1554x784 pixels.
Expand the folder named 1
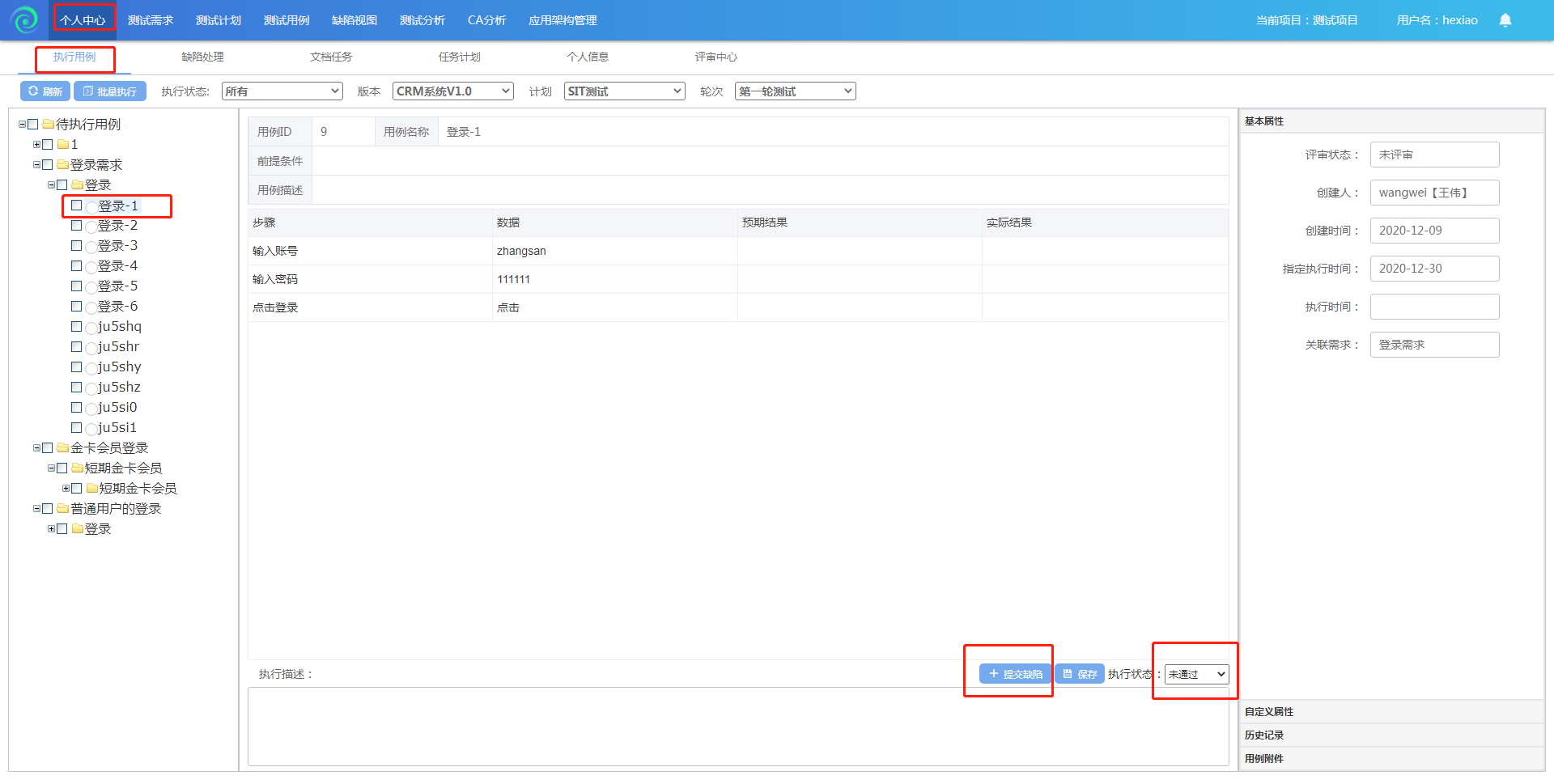(36, 145)
